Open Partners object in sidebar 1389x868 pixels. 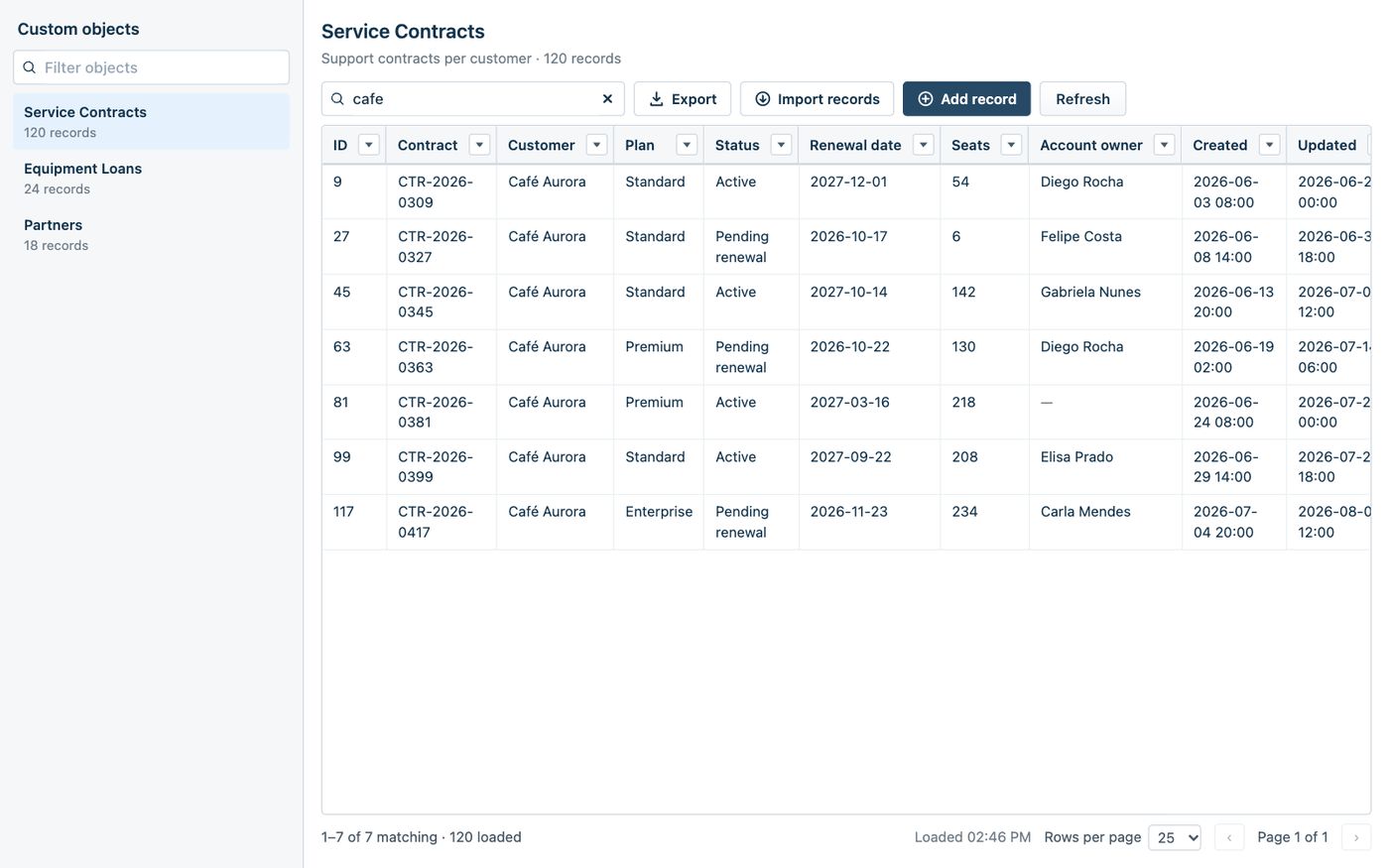pos(152,234)
